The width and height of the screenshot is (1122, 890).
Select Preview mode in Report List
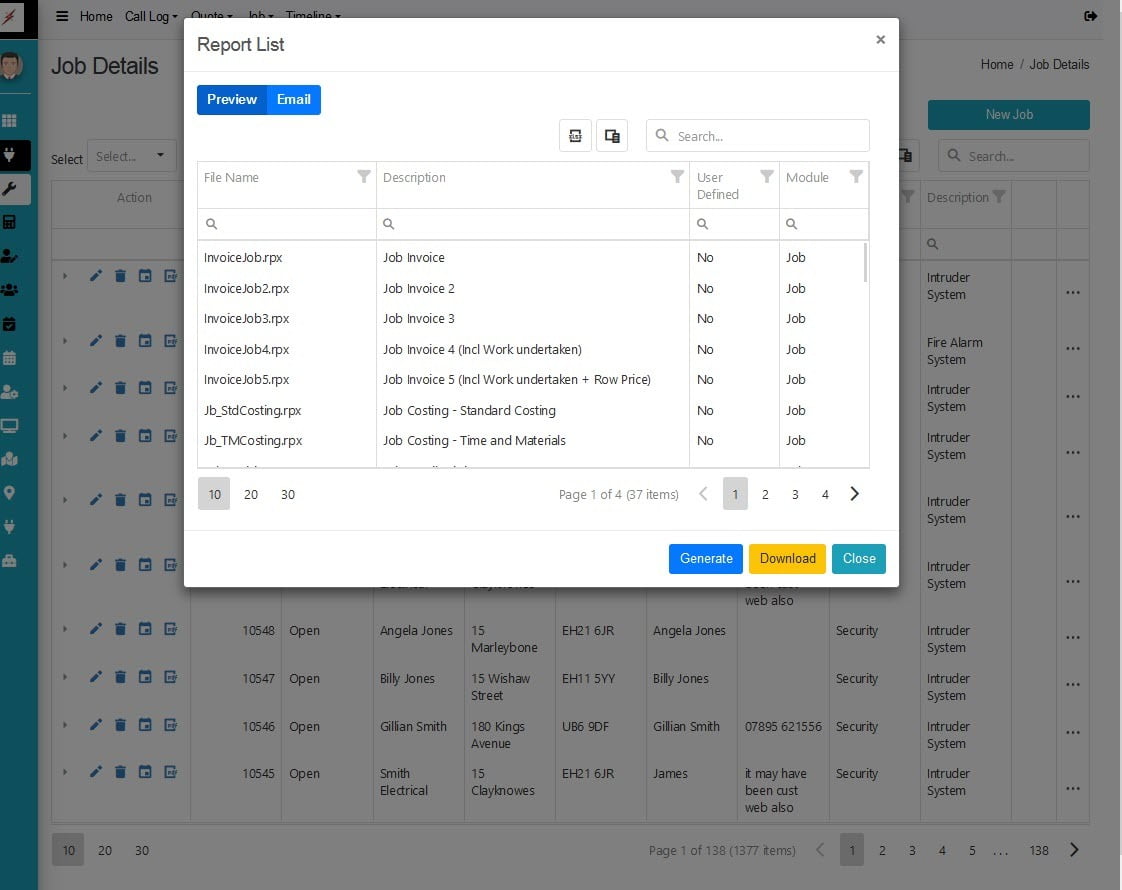[232, 100]
